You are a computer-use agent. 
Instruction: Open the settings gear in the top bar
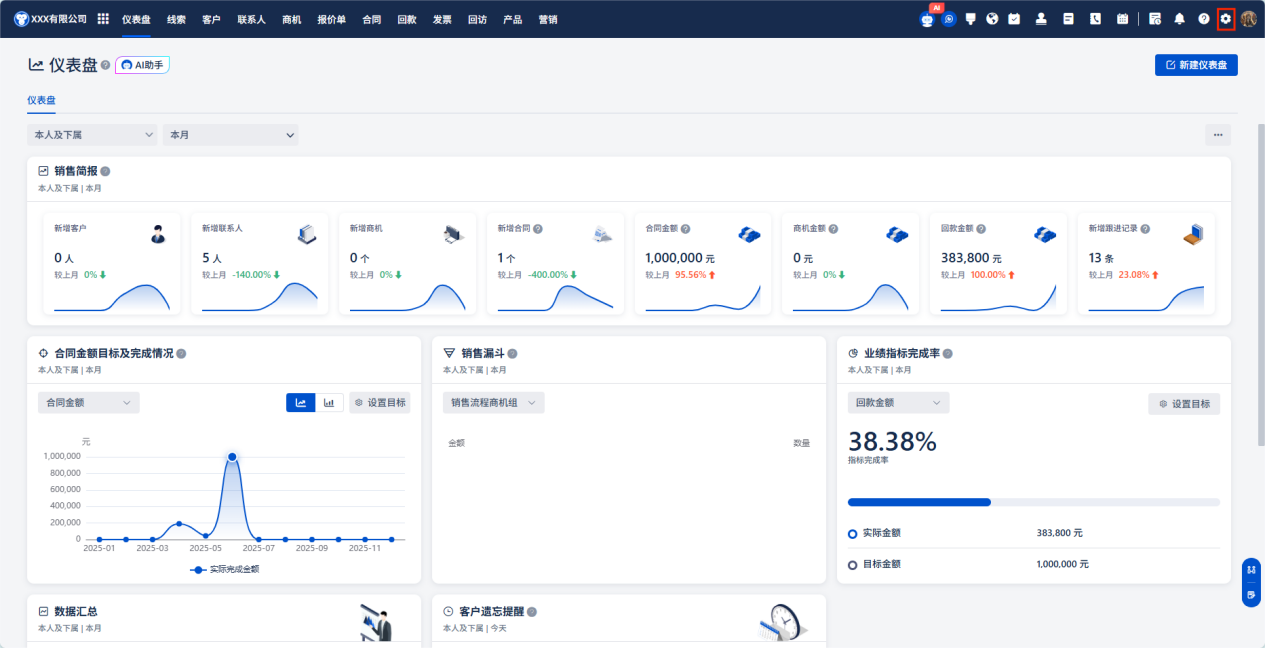coord(1226,19)
